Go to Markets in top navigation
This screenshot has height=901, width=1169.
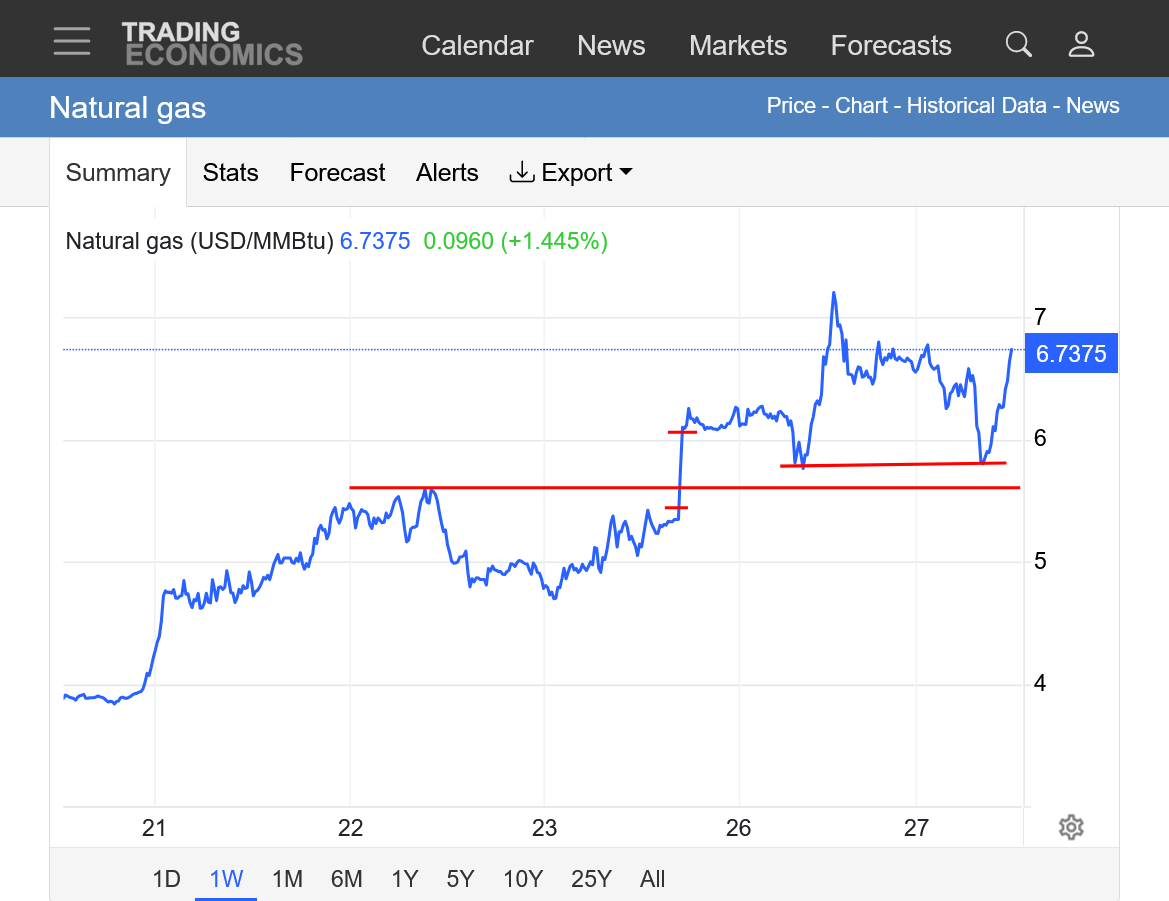coord(738,46)
